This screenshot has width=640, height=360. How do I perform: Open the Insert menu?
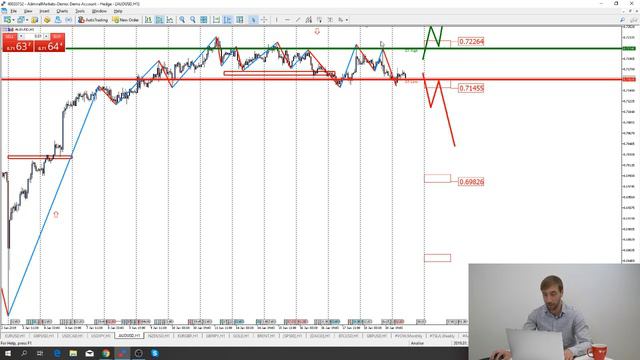(x=44, y=11)
